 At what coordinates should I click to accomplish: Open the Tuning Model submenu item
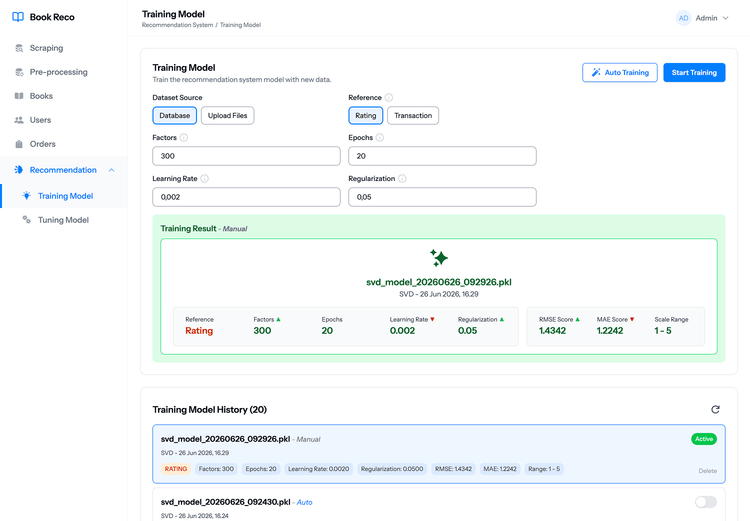[x=64, y=220]
